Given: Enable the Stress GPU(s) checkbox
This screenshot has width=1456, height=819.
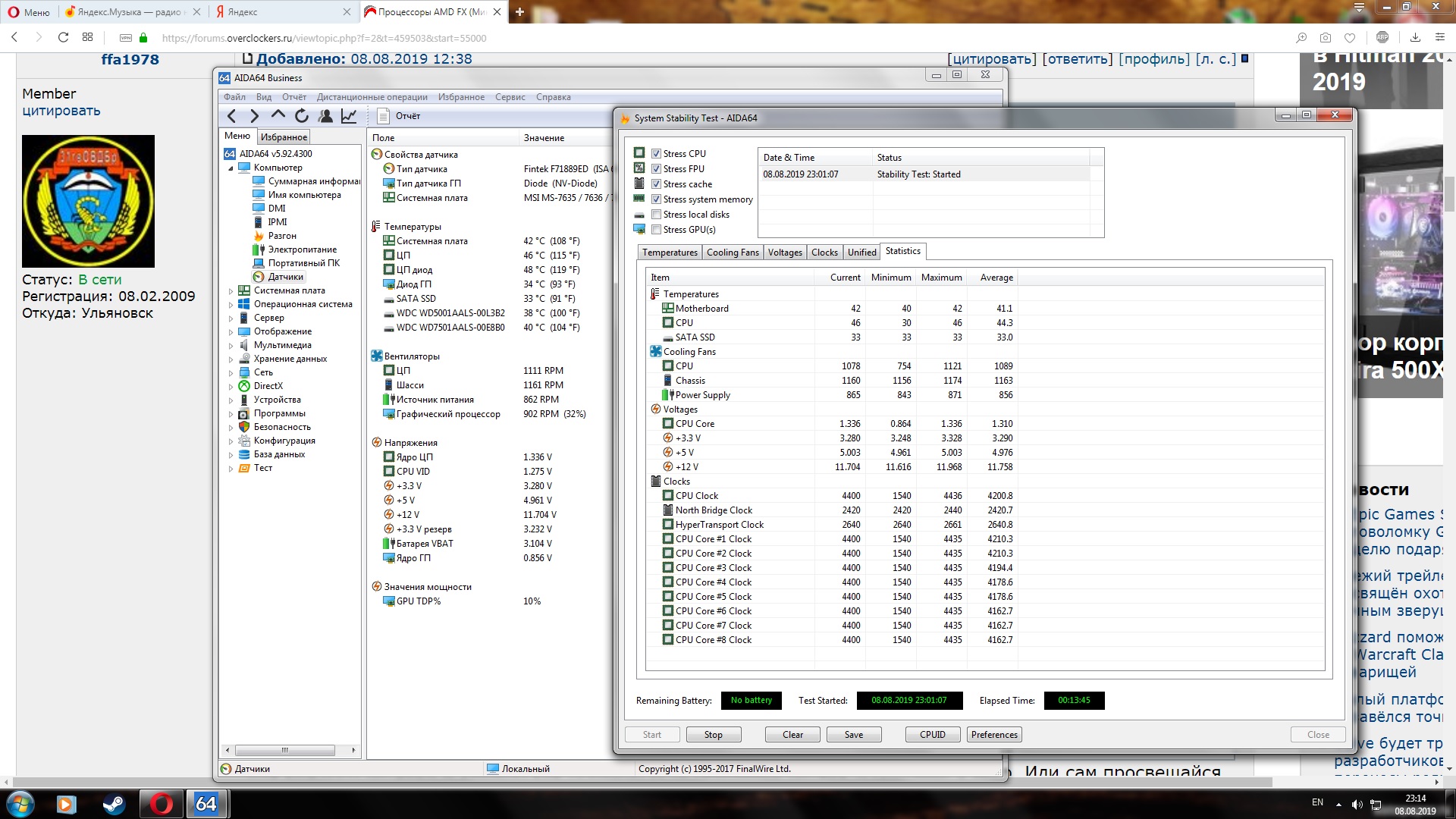Looking at the screenshot, I should [657, 230].
